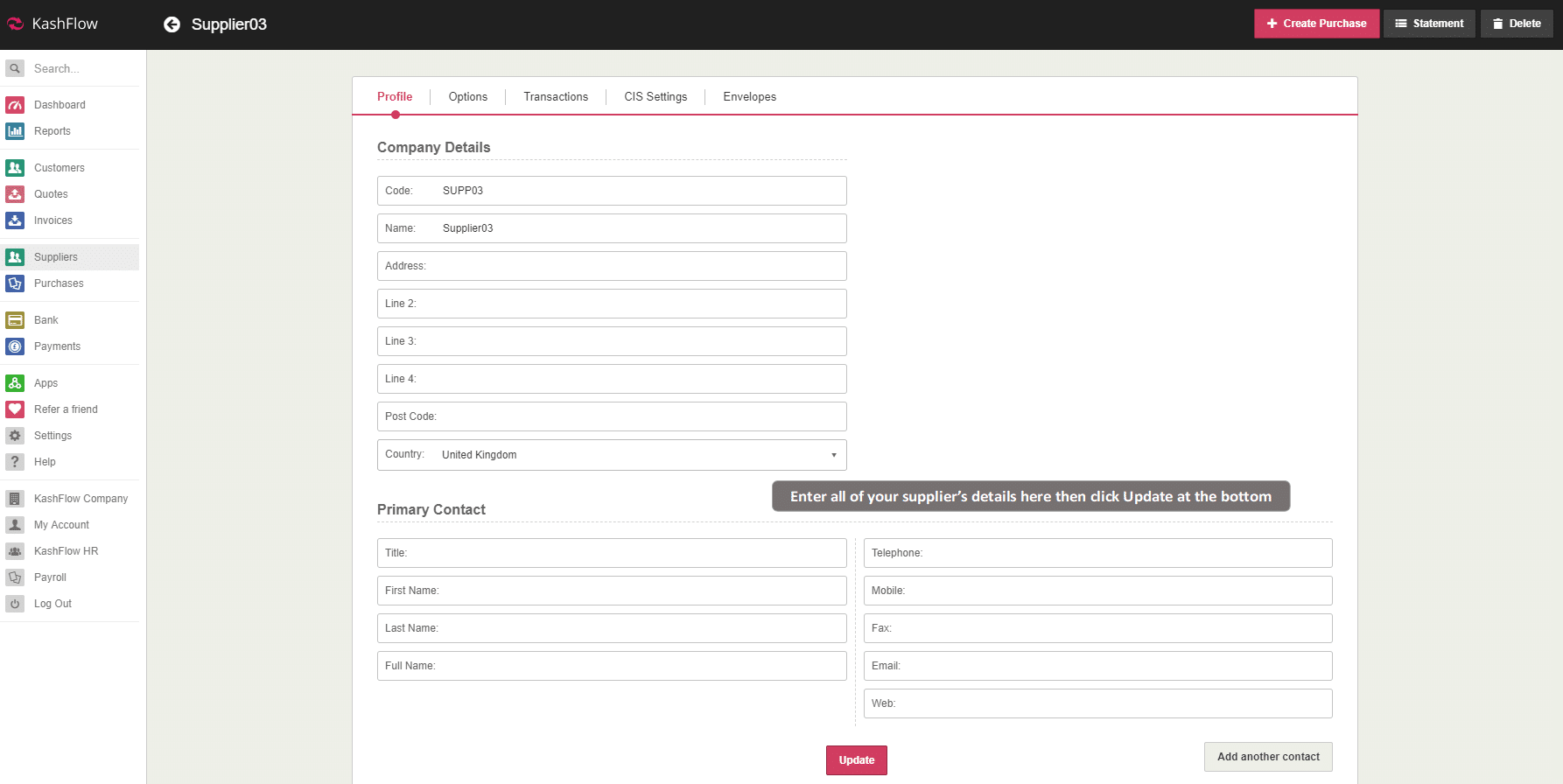Image resolution: width=1563 pixels, height=784 pixels.
Task: Switch to the Options tab
Action: click(467, 97)
